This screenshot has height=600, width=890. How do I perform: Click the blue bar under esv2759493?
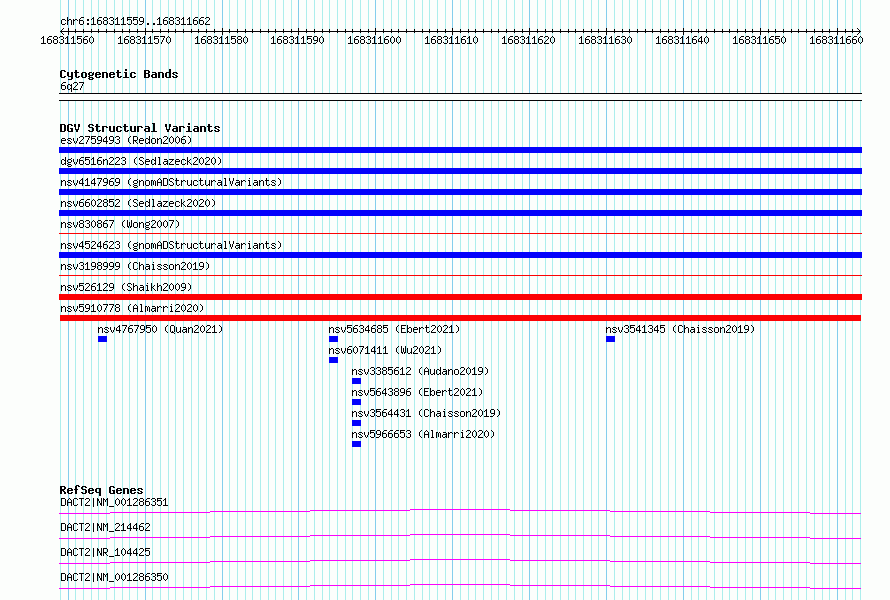(x=460, y=150)
